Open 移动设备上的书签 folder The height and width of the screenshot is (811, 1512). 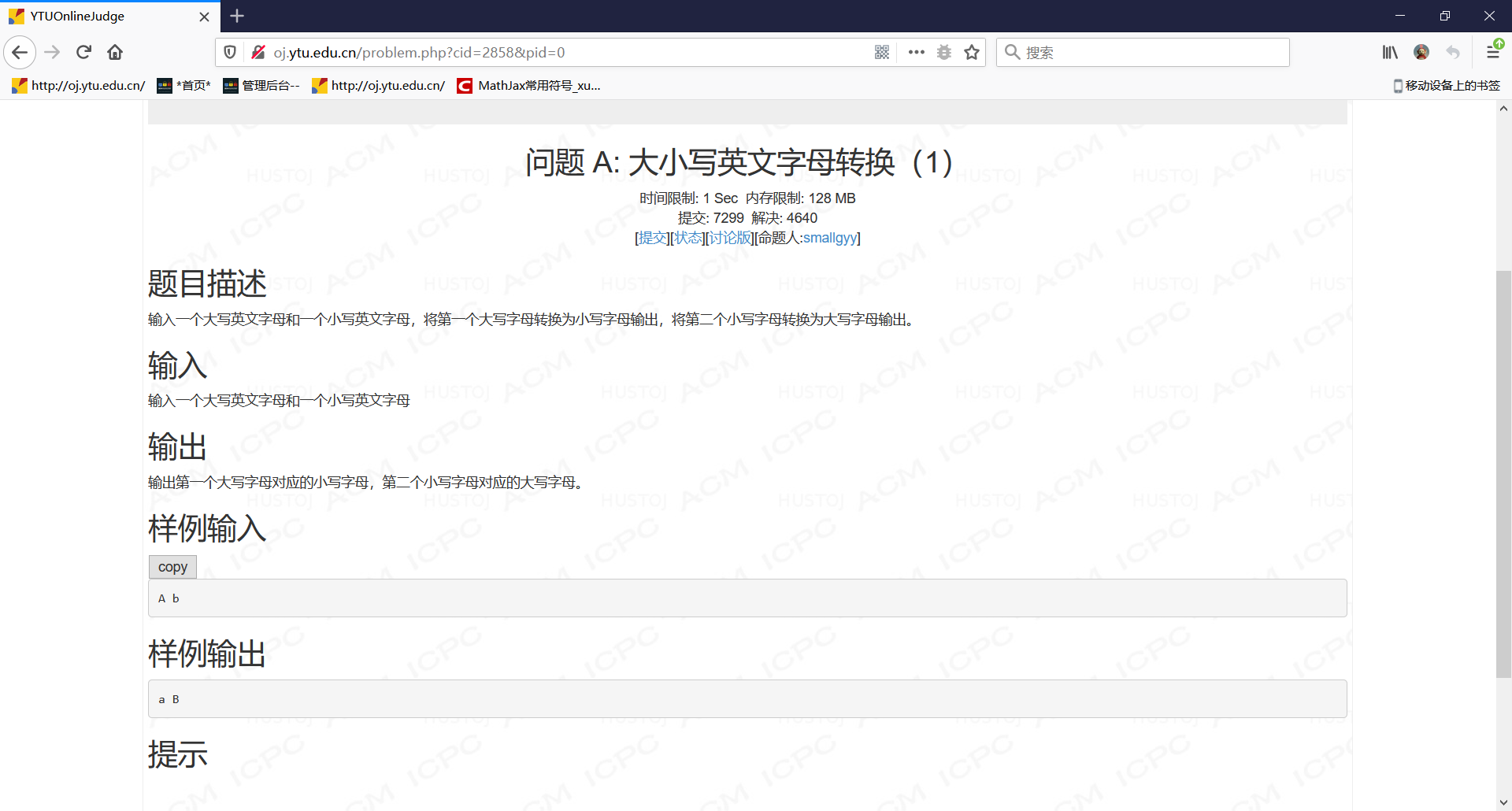[x=1447, y=86]
